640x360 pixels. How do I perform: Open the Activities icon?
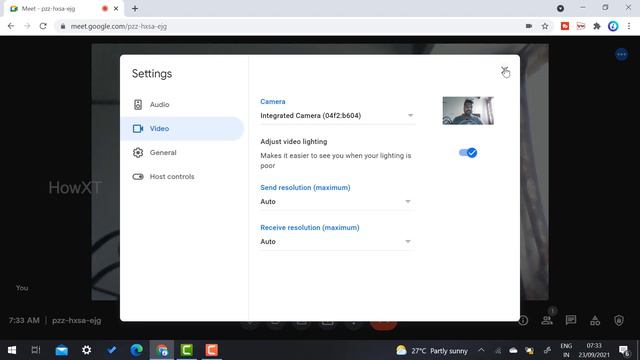(595, 321)
